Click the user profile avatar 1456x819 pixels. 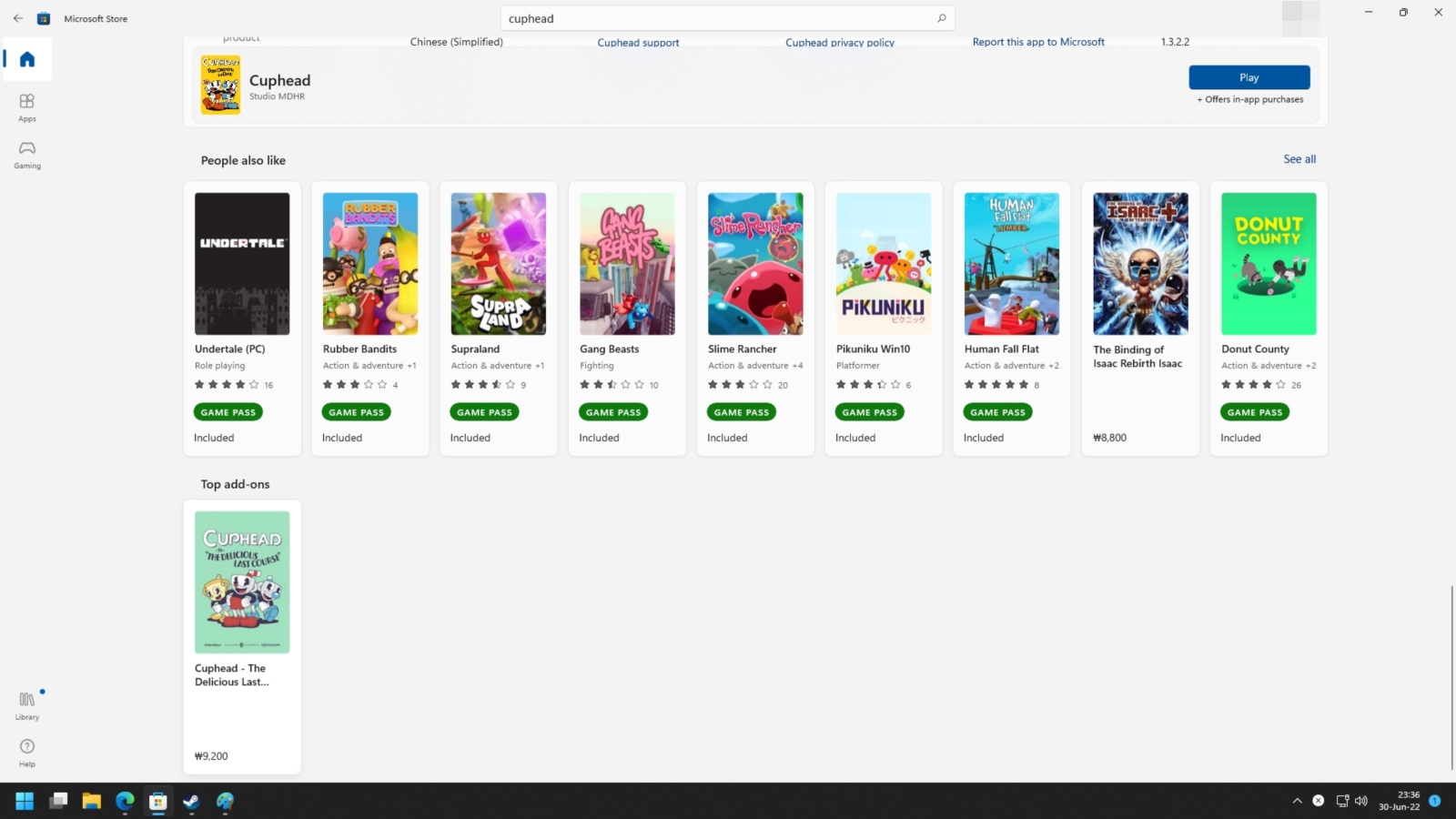click(x=1300, y=18)
